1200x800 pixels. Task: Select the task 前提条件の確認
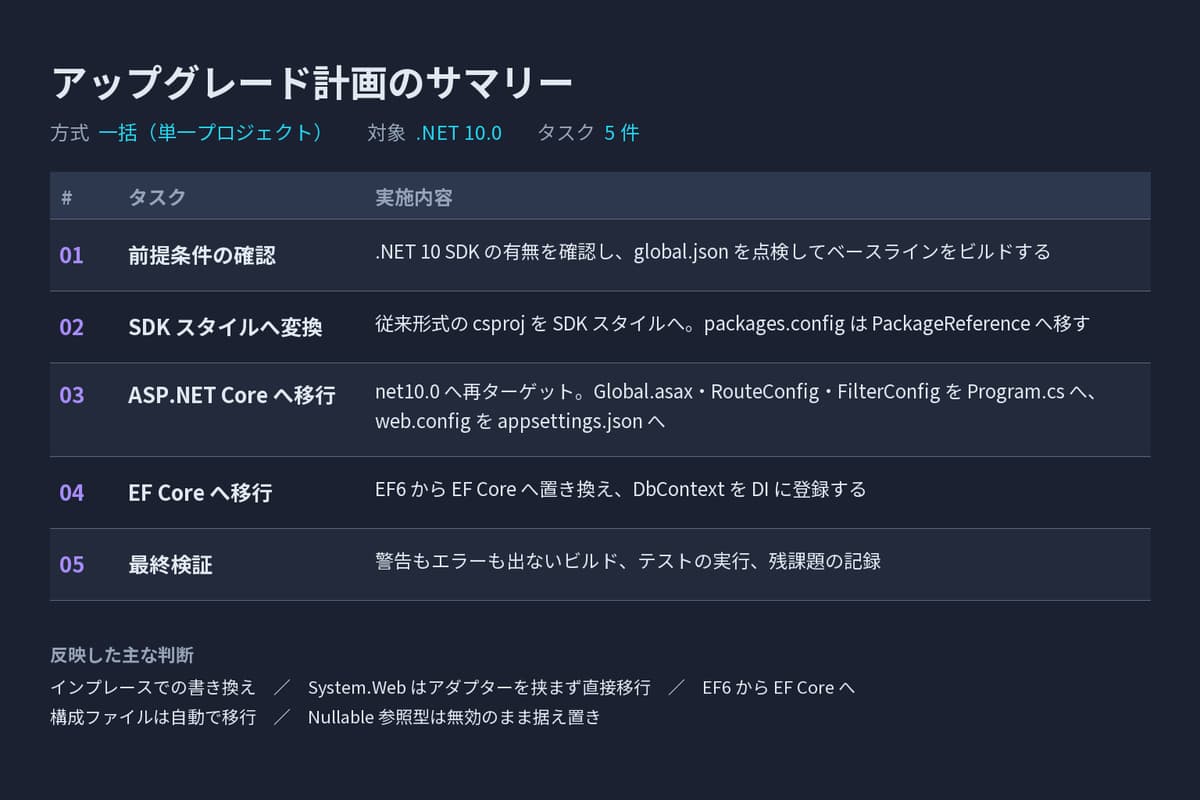(202, 255)
